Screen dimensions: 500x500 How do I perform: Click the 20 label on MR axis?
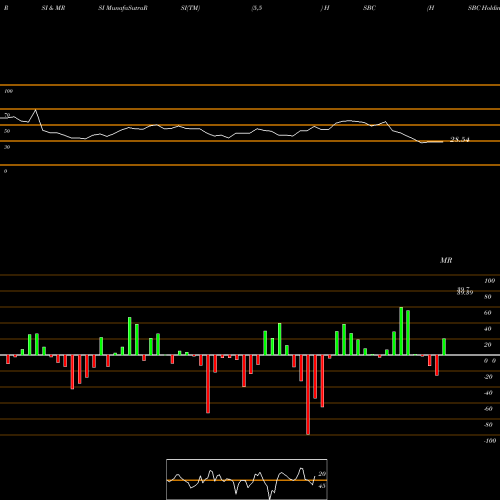tap(487, 345)
